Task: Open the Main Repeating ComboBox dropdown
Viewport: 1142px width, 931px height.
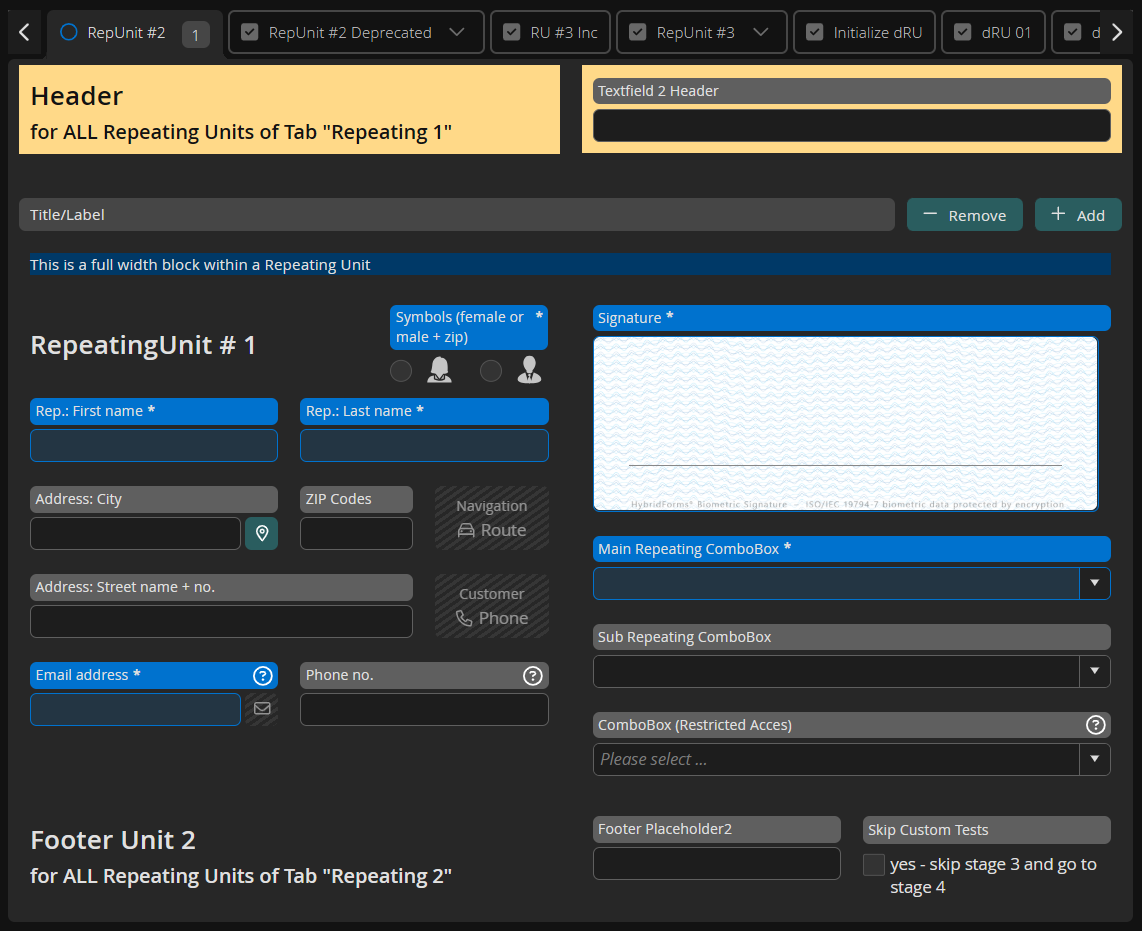Action: point(1095,583)
